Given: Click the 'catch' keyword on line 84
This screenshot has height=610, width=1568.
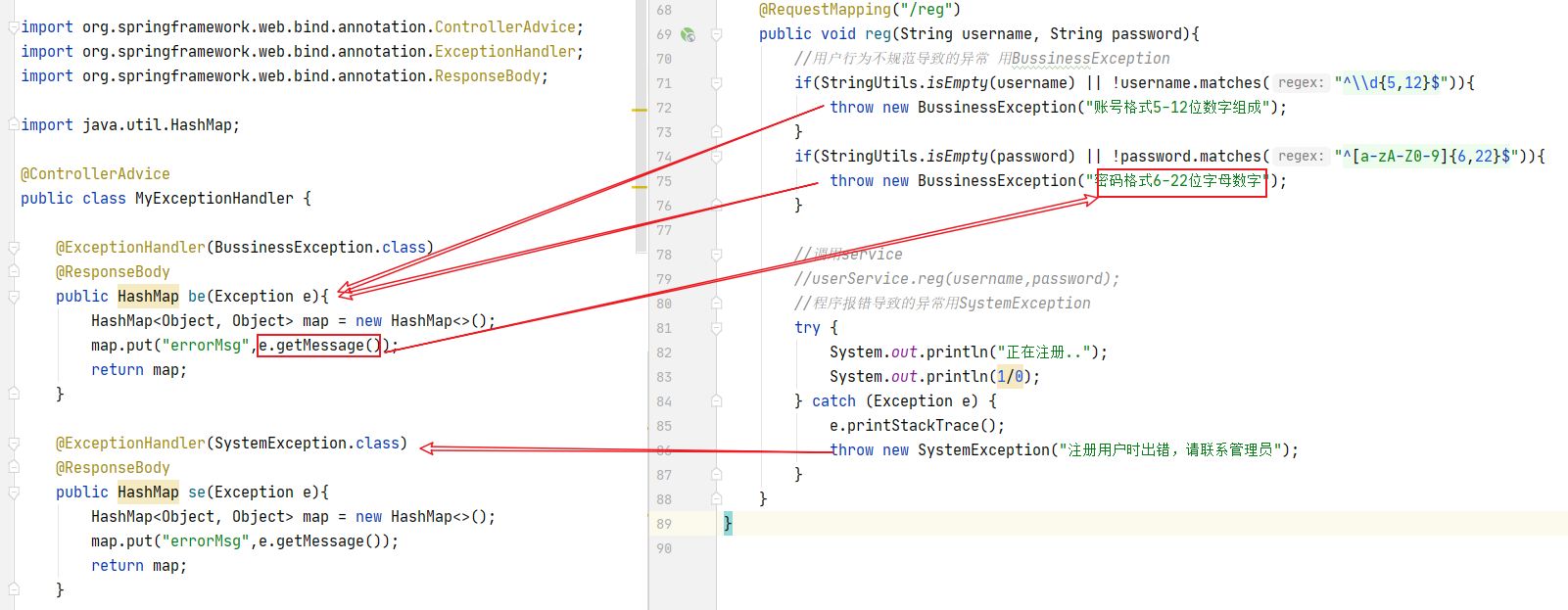Looking at the screenshot, I should (x=833, y=401).
